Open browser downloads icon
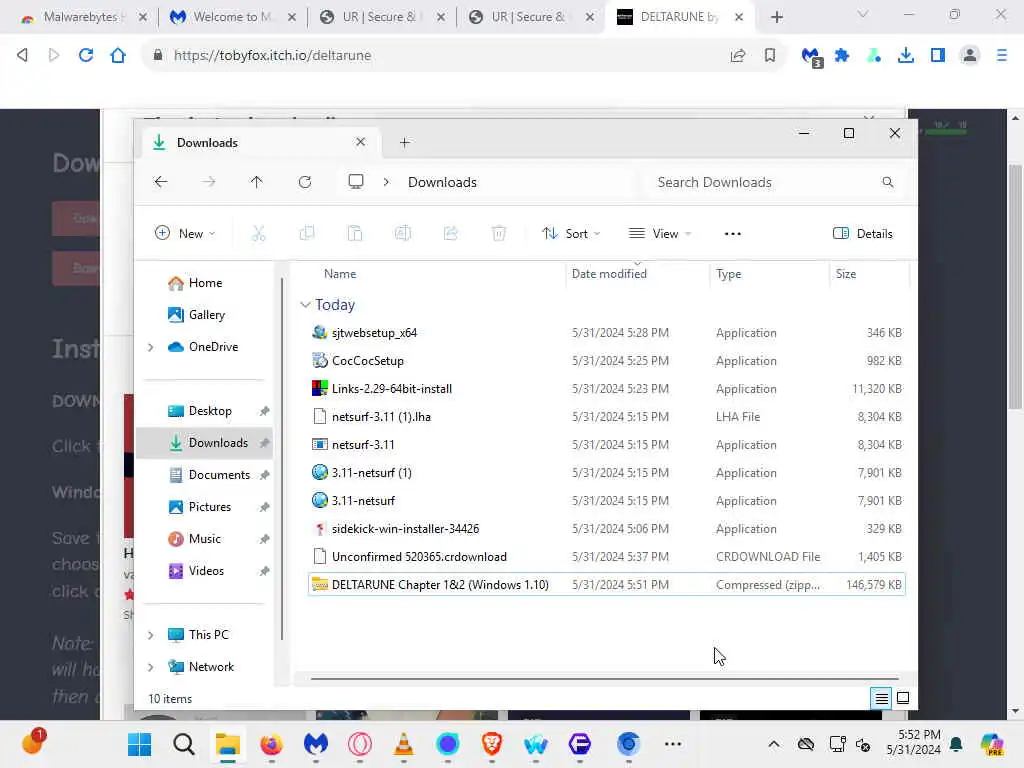The height and width of the screenshot is (768, 1024). coord(906,56)
